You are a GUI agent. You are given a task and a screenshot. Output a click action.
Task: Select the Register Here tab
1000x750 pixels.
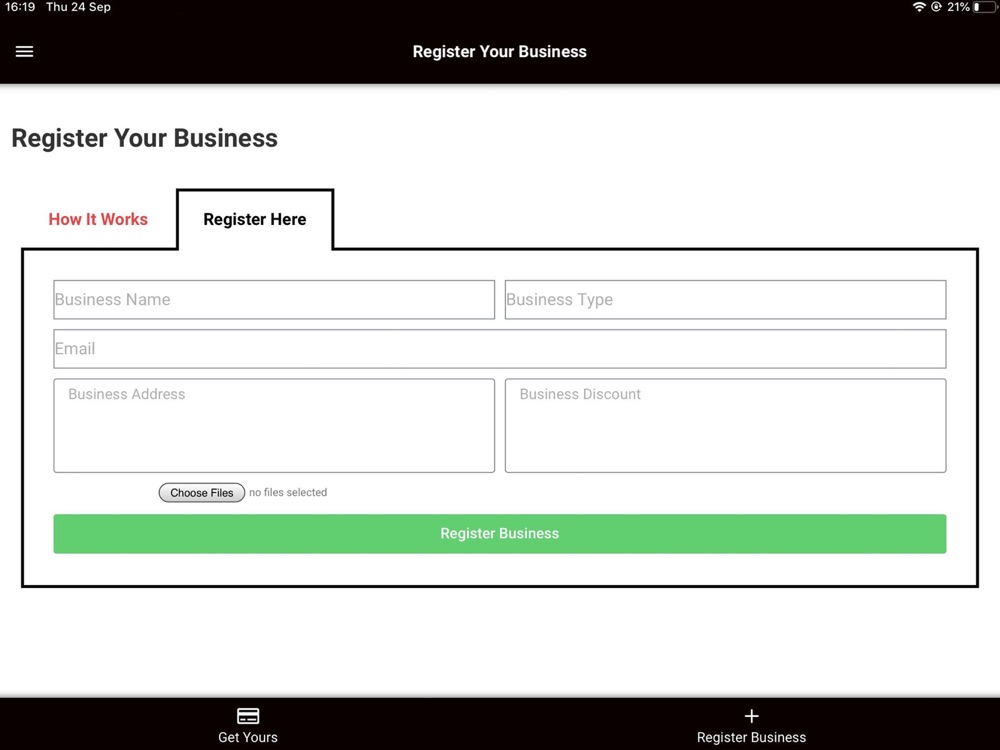255,219
